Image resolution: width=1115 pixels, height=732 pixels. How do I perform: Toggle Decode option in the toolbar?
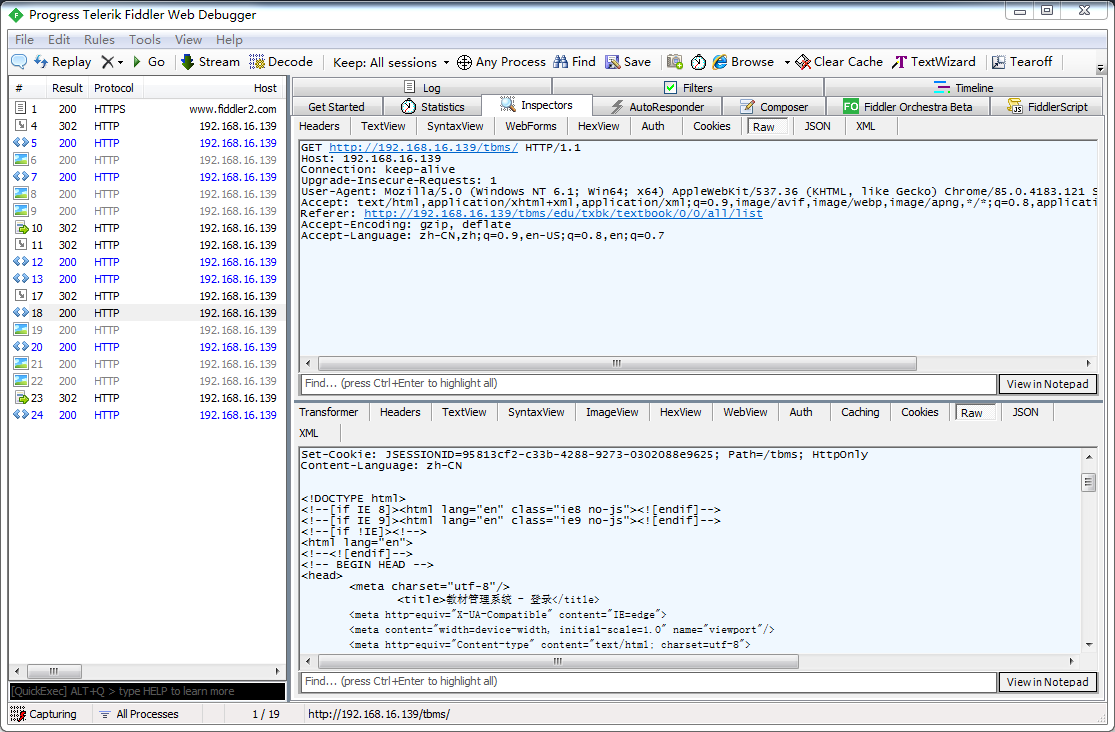pos(281,62)
